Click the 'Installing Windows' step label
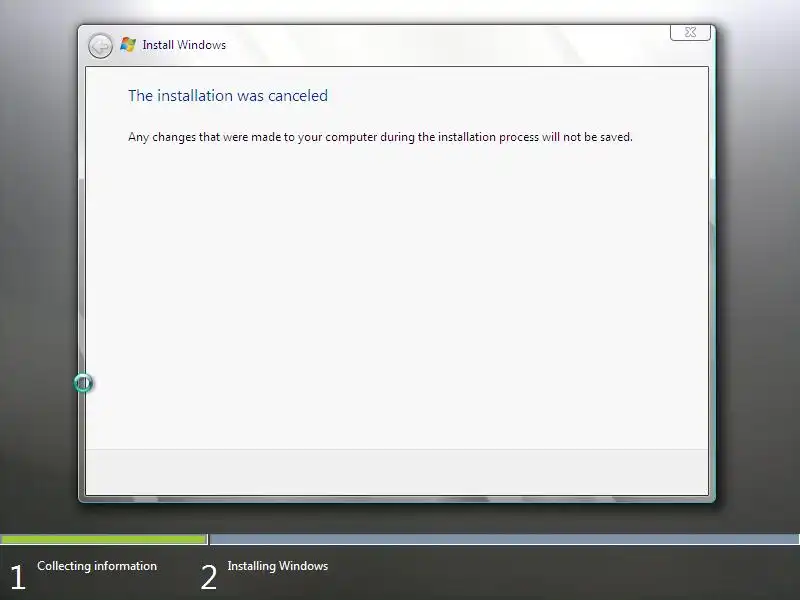 [278, 566]
